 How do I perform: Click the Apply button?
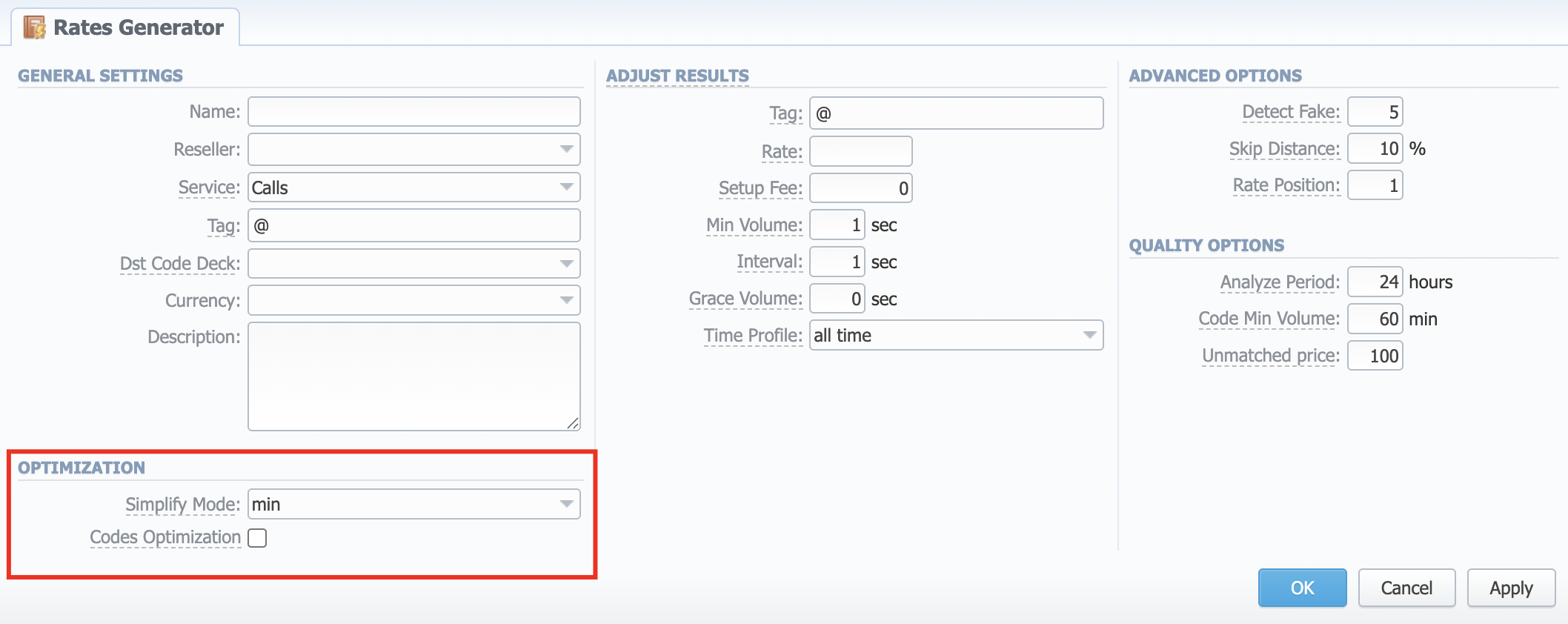pos(1511,588)
